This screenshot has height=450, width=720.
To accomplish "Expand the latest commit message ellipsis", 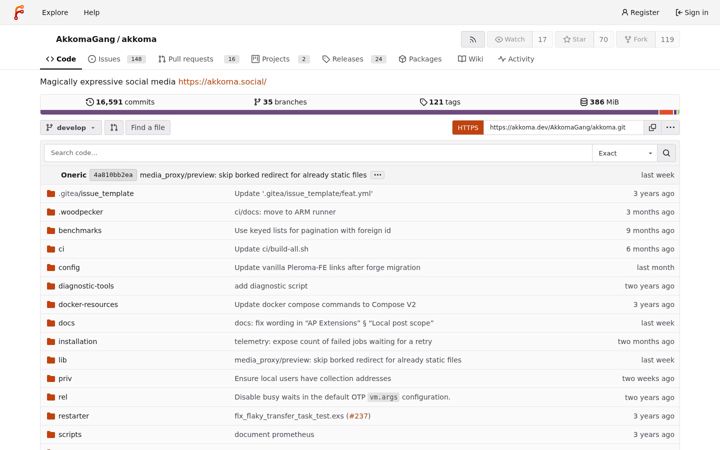I will coord(377,175).
